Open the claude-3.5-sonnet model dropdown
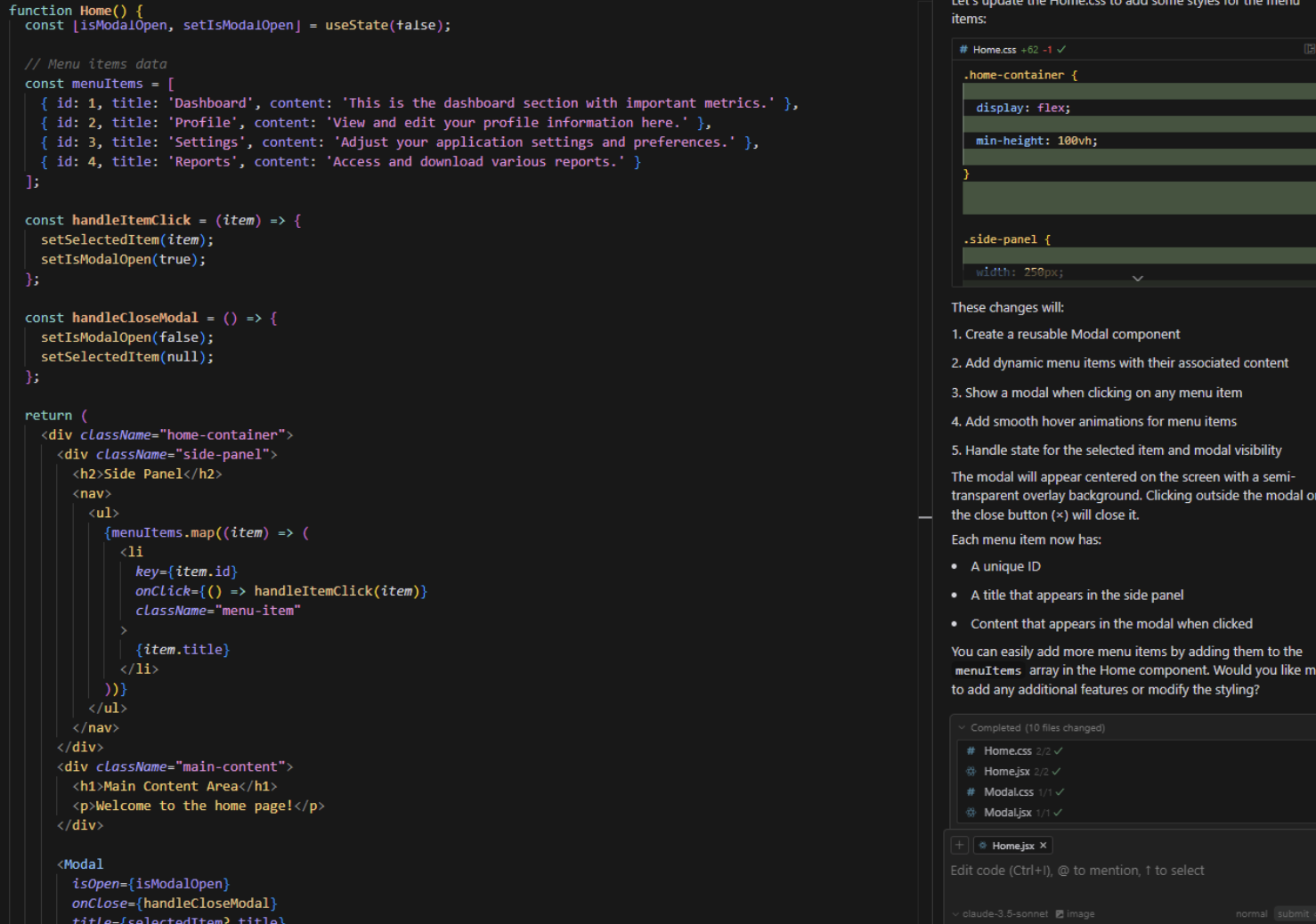The width and height of the screenshot is (1316, 924). point(1001,914)
